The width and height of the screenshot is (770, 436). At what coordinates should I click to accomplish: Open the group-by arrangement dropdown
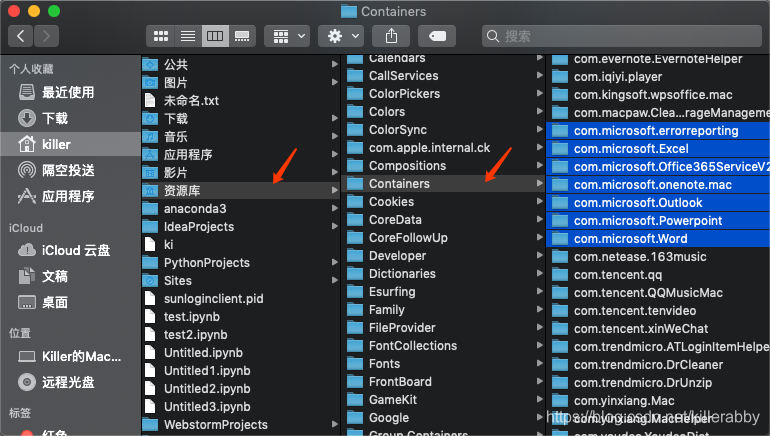(x=287, y=36)
